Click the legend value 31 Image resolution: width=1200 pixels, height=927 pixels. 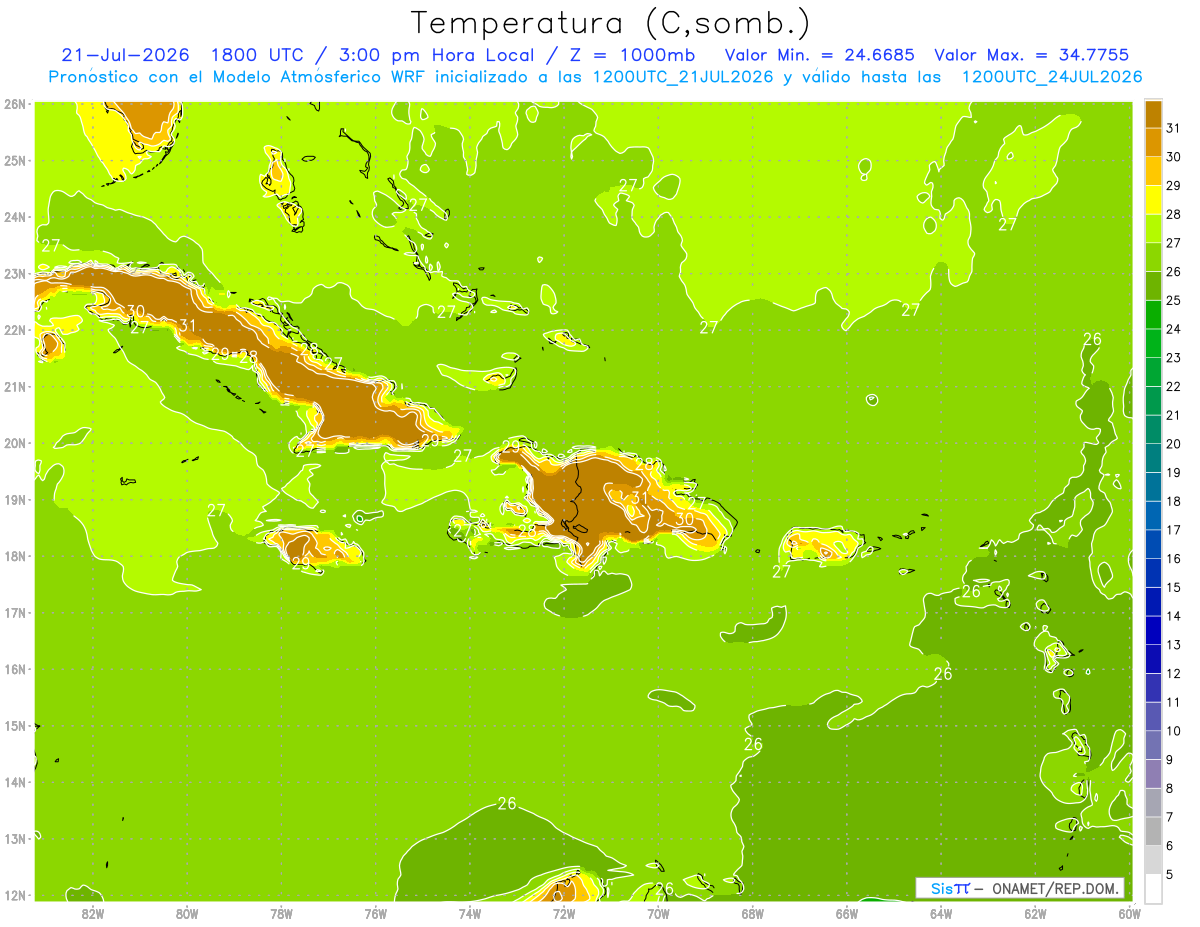pyautogui.click(x=1174, y=128)
